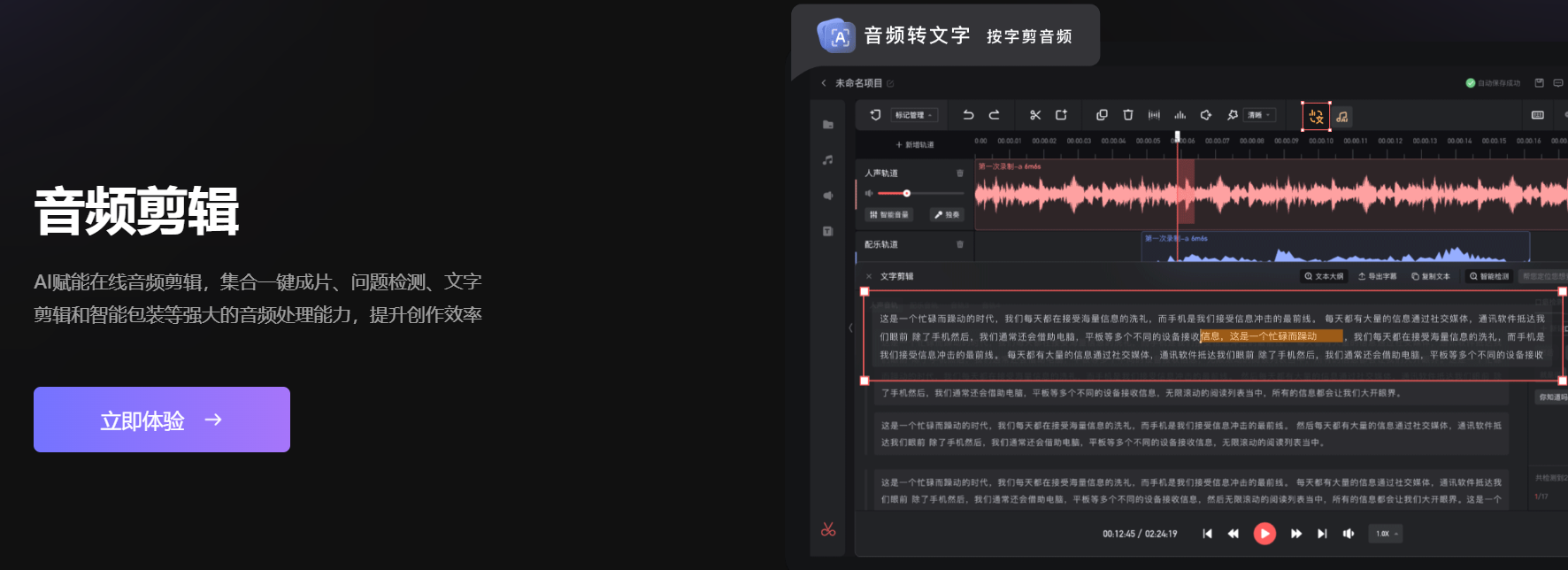Toggle 独奏 solo on vocal track
This screenshot has width=1568, height=570.
(x=947, y=214)
